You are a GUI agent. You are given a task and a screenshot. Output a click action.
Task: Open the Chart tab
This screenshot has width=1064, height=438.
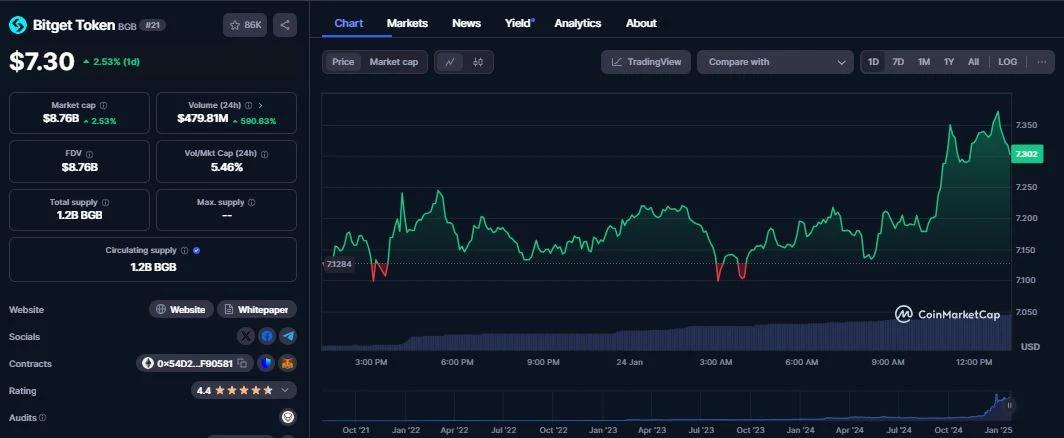(349, 23)
